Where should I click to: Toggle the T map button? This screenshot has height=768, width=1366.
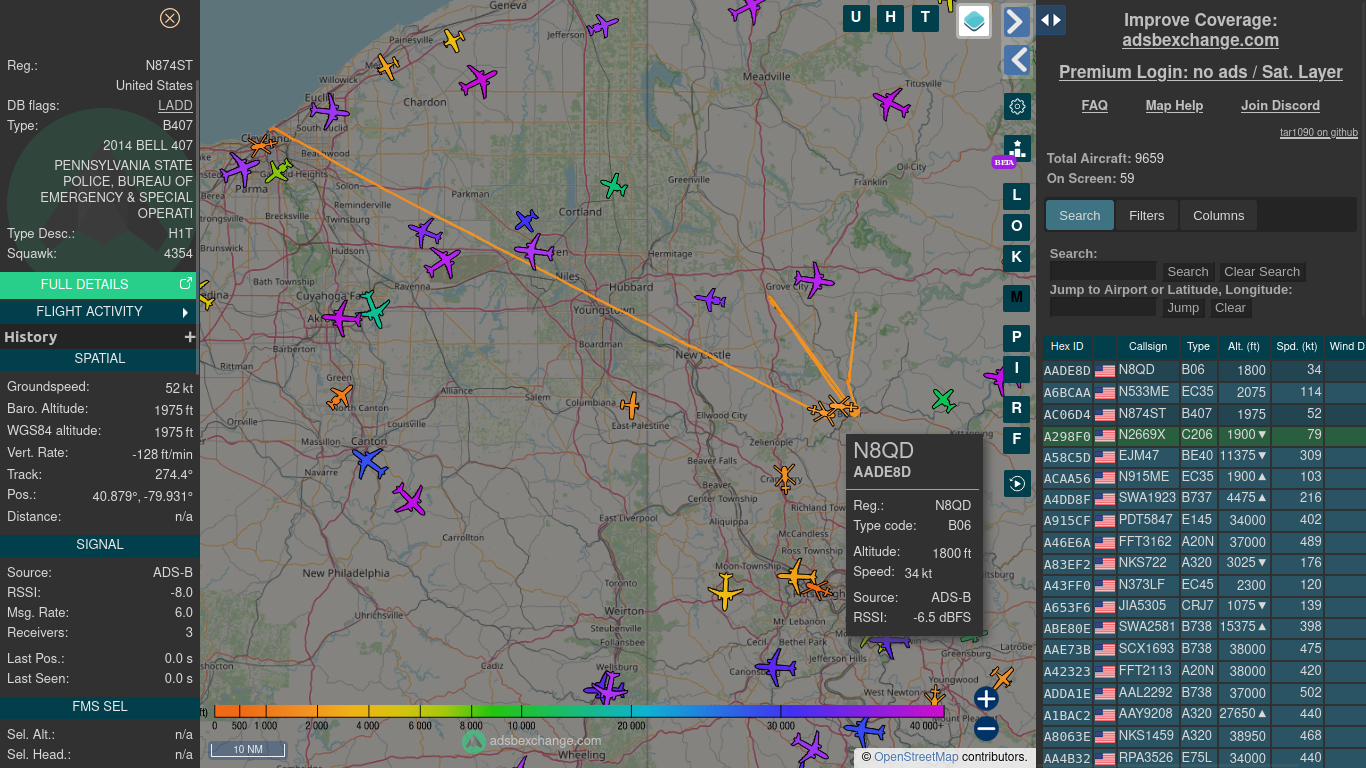coord(925,18)
